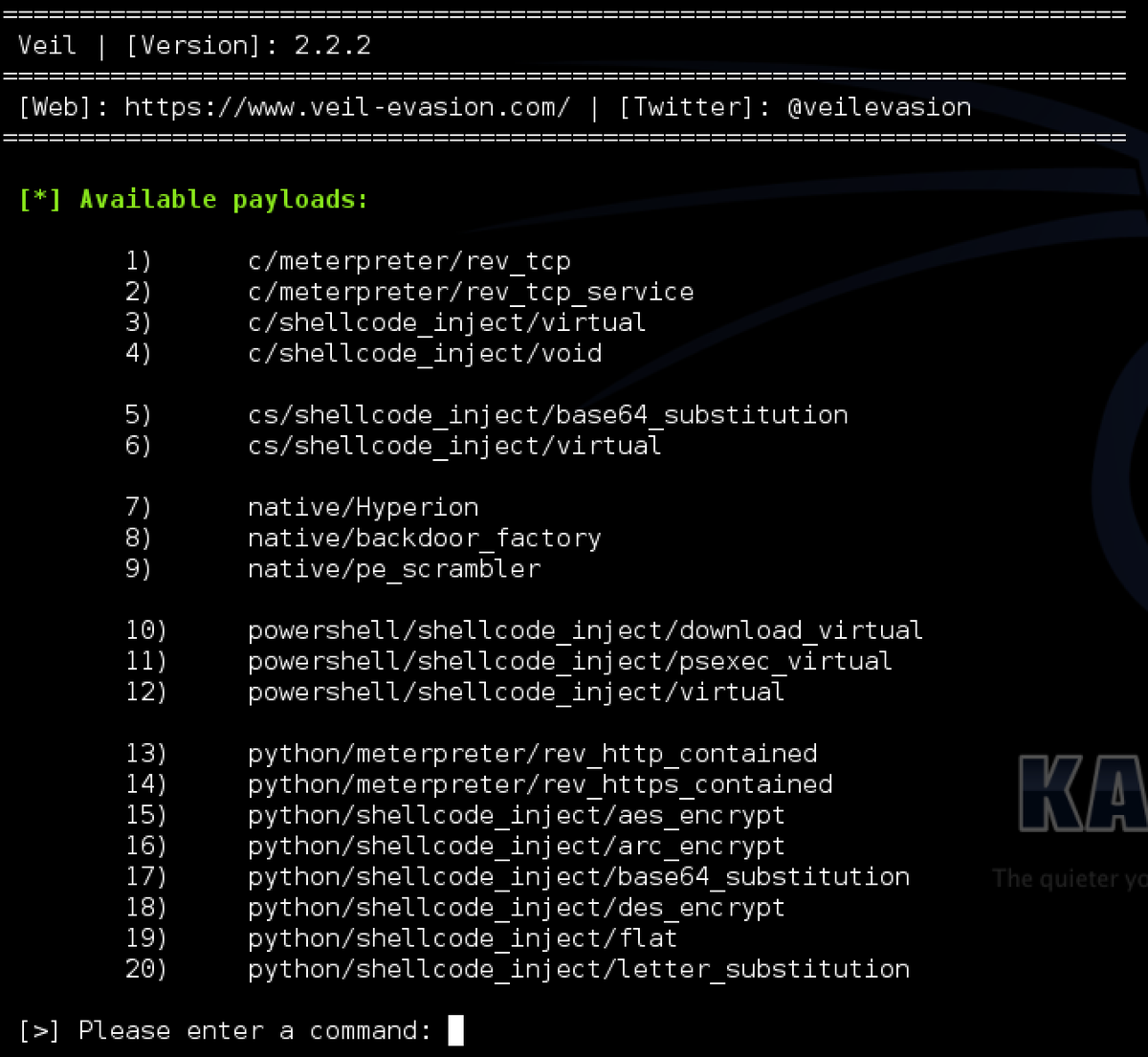Click payload number 1)
The image size is (1148, 1057).
(x=139, y=261)
